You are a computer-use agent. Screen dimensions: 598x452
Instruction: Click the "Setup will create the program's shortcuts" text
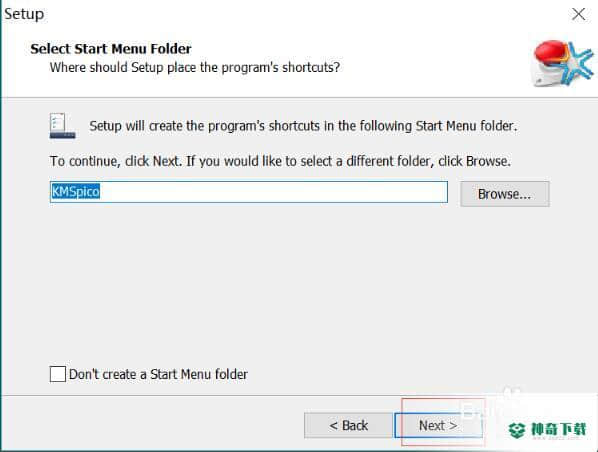[x=303, y=126]
